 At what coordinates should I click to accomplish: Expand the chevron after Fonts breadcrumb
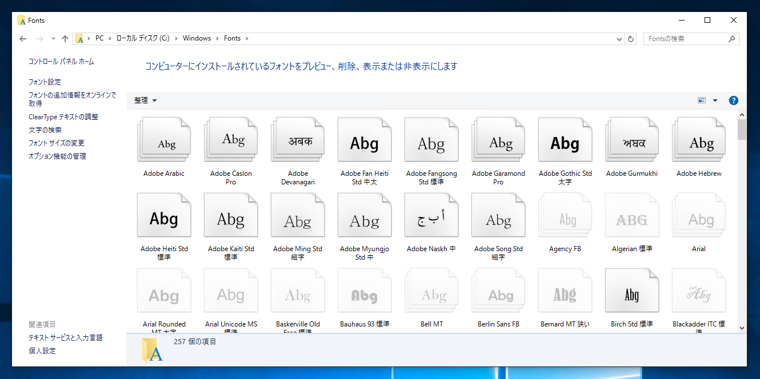point(247,38)
